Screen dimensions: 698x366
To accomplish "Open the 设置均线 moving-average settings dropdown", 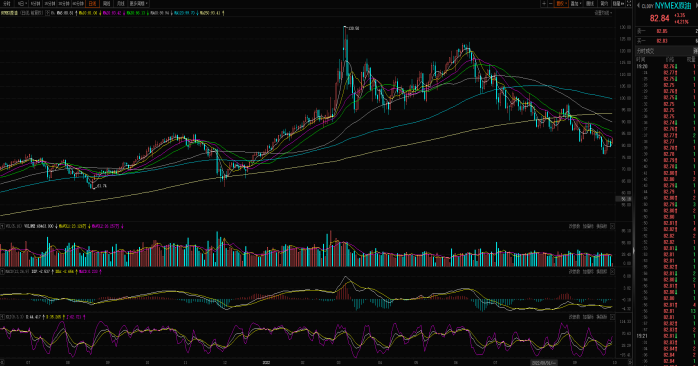I will coord(604,13).
